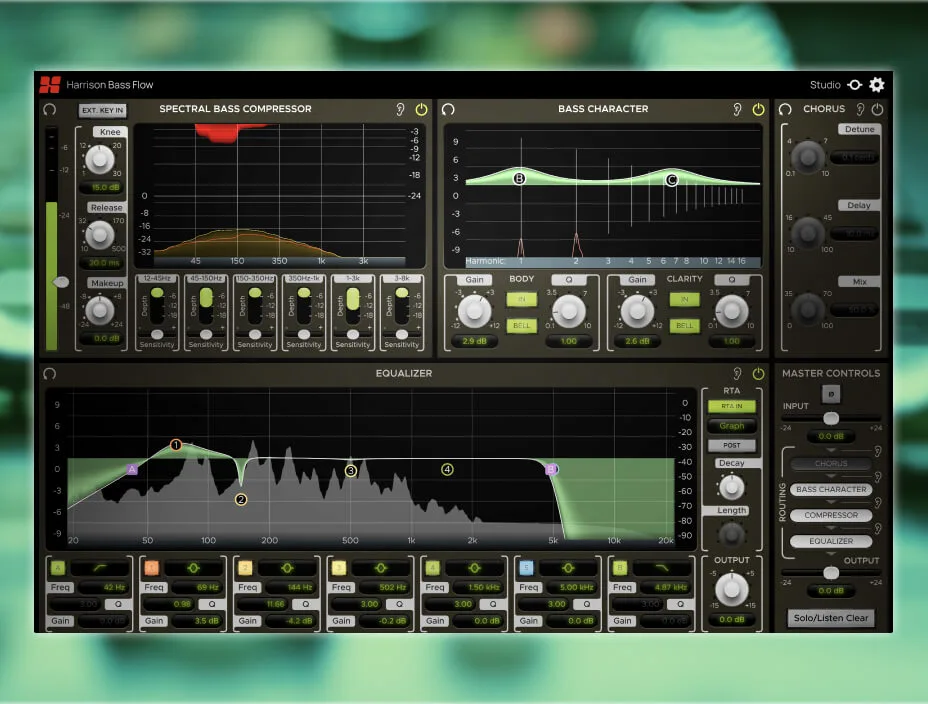Select the BASS CHARACTER routing block

(831, 490)
